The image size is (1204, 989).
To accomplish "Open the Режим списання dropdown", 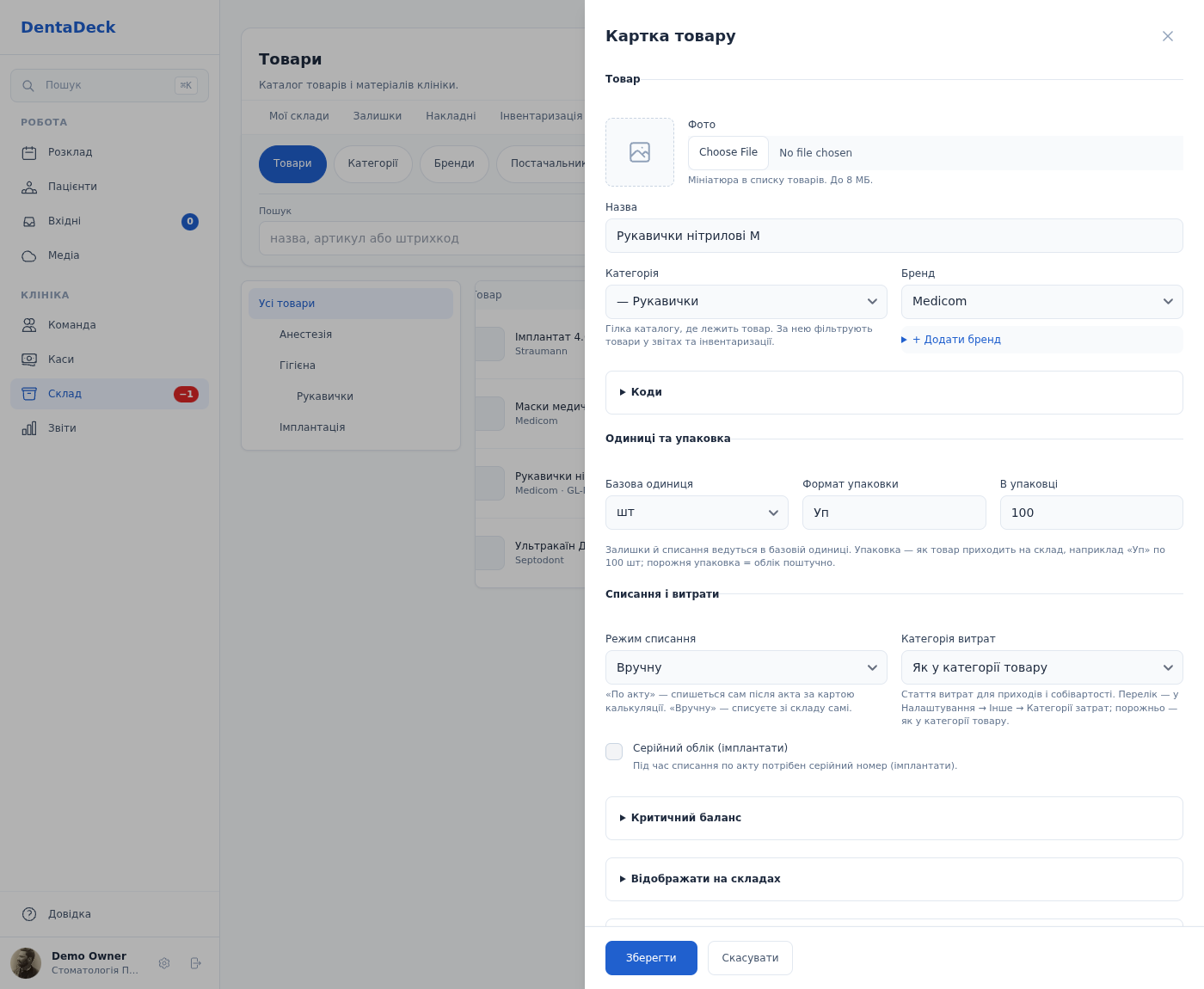I will coord(746,667).
